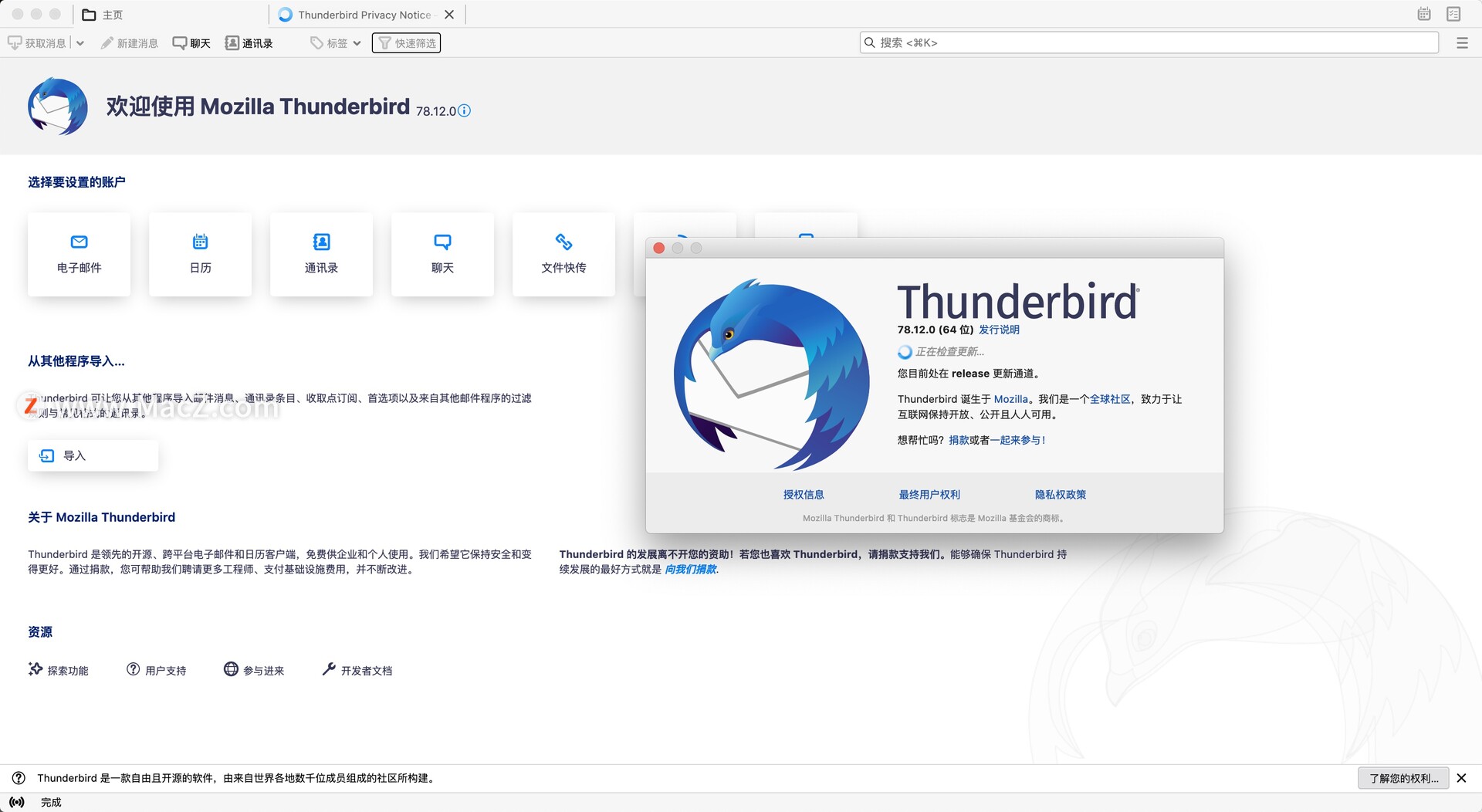Open the calendar tab icon at top right
1482x812 pixels.
(1424, 14)
